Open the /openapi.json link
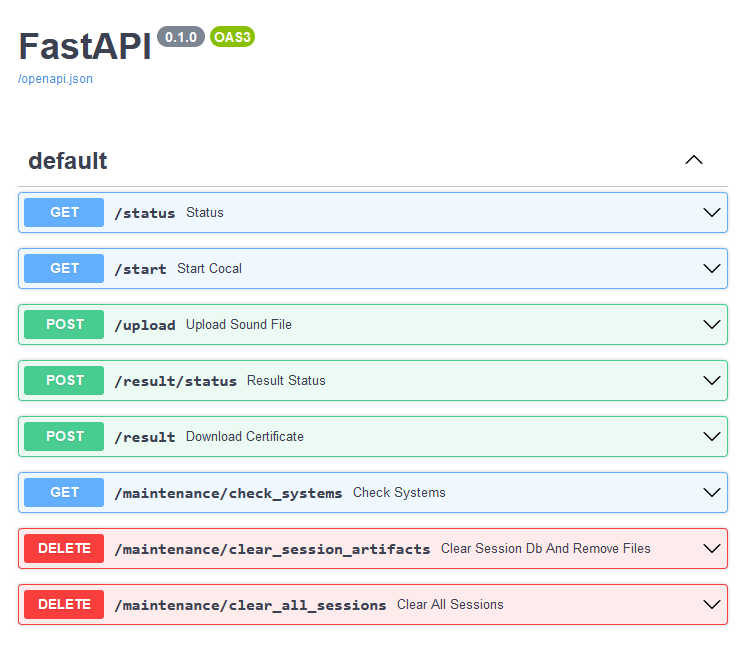This screenshot has height=651, width=750. [55, 79]
